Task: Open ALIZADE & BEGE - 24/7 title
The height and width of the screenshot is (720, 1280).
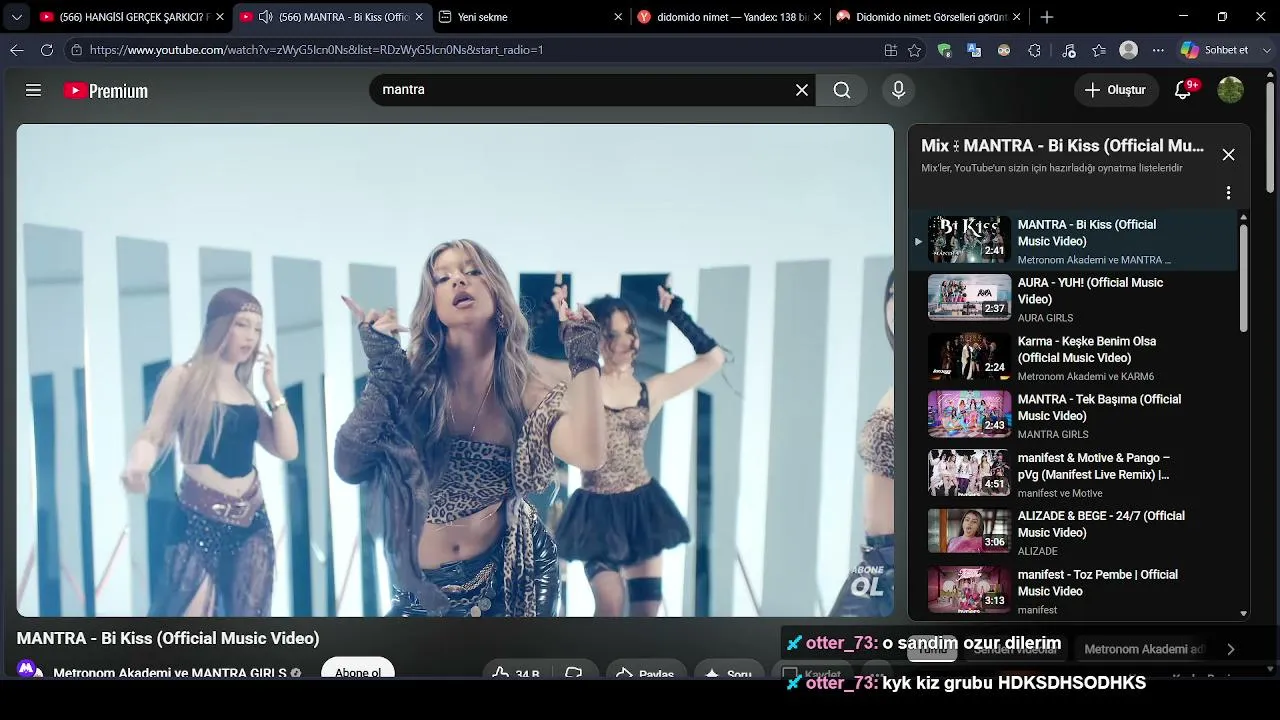Action: [x=1101, y=524]
